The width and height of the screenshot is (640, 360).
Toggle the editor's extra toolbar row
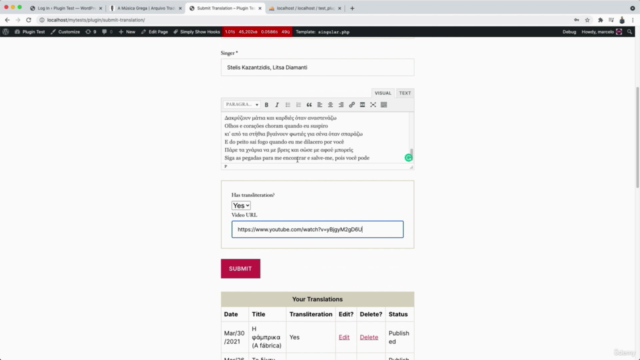click(x=384, y=105)
